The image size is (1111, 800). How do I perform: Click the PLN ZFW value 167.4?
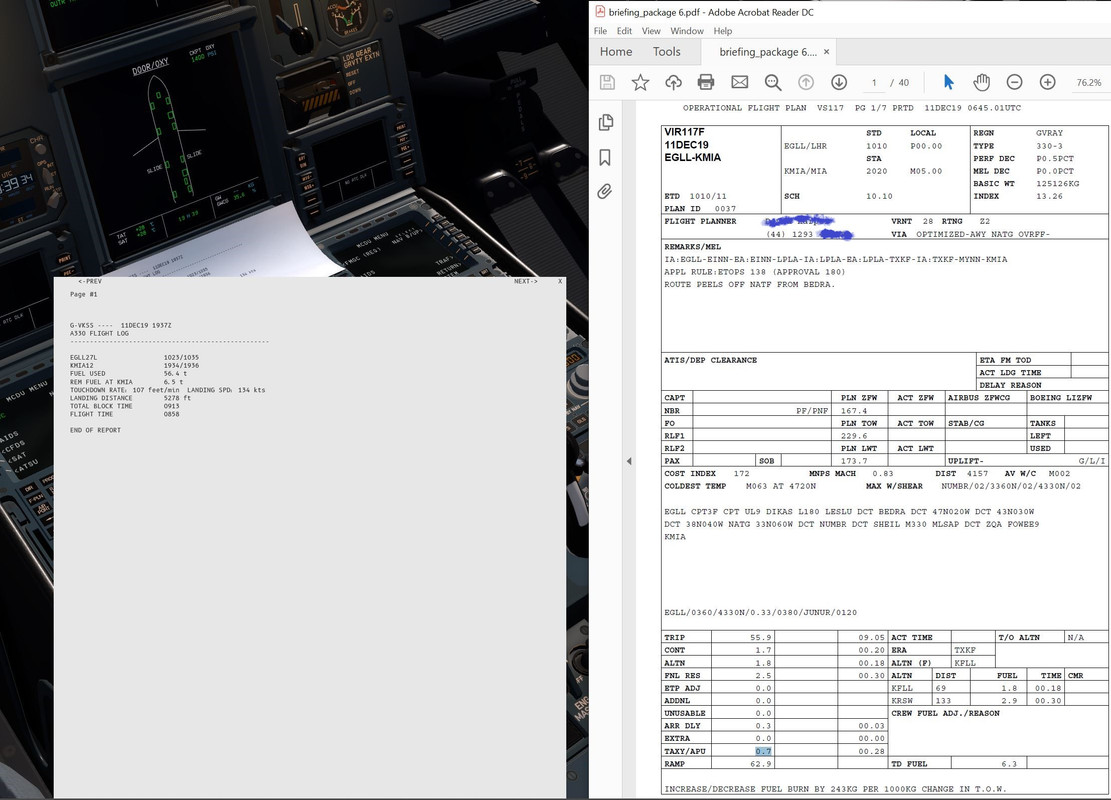(x=854, y=411)
